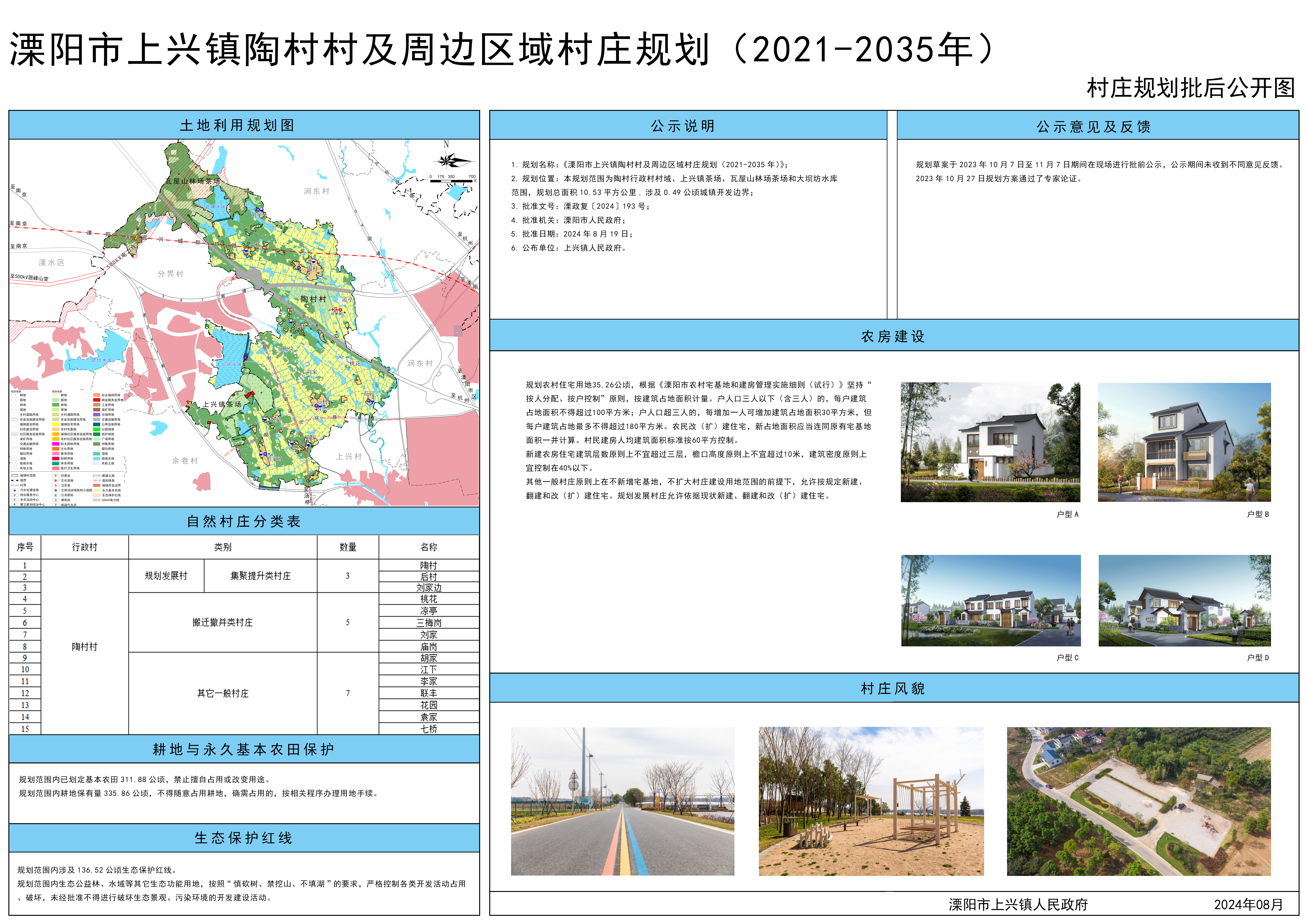Select the 自然村庄分类表 section header

pos(244,521)
